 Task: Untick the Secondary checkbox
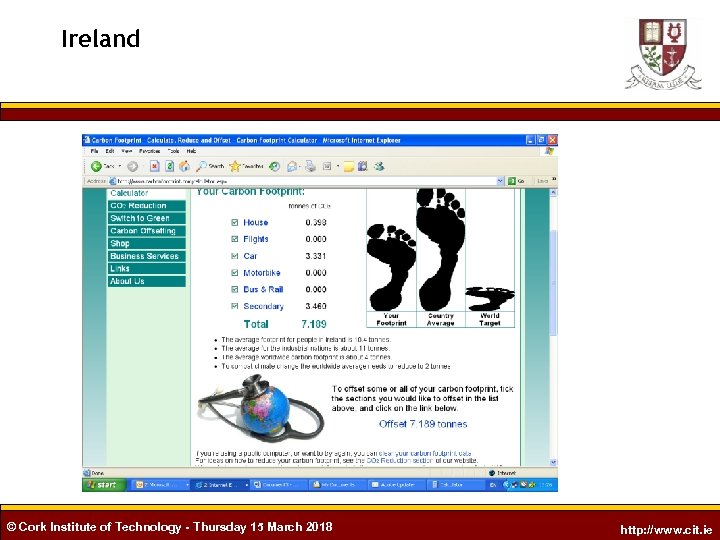pyautogui.click(x=235, y=306)
